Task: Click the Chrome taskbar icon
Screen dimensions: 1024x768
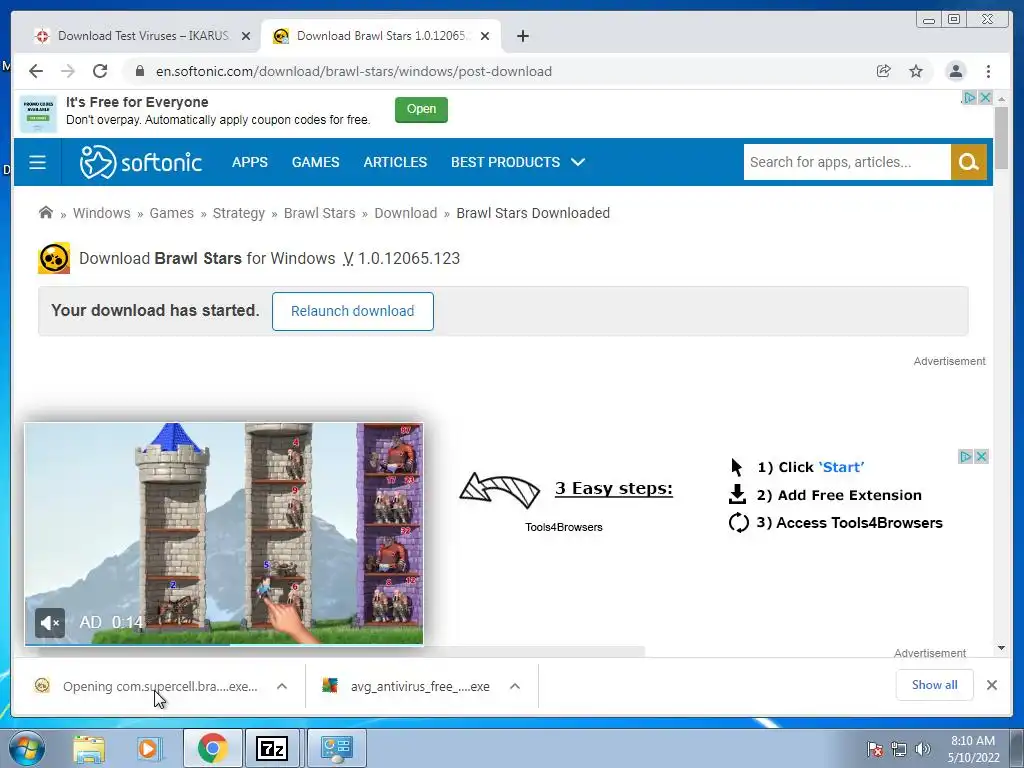Action: point(212,748)
